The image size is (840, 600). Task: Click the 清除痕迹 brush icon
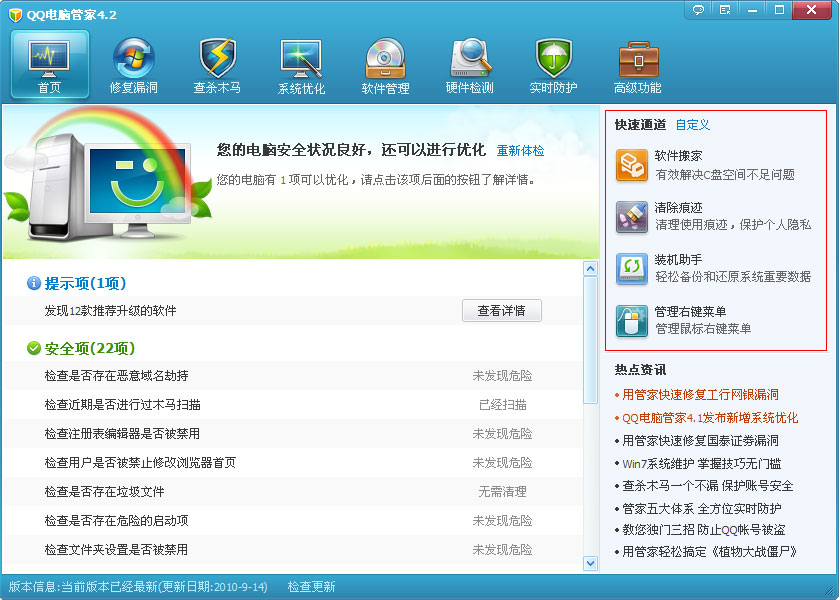(x=632, y=216)
